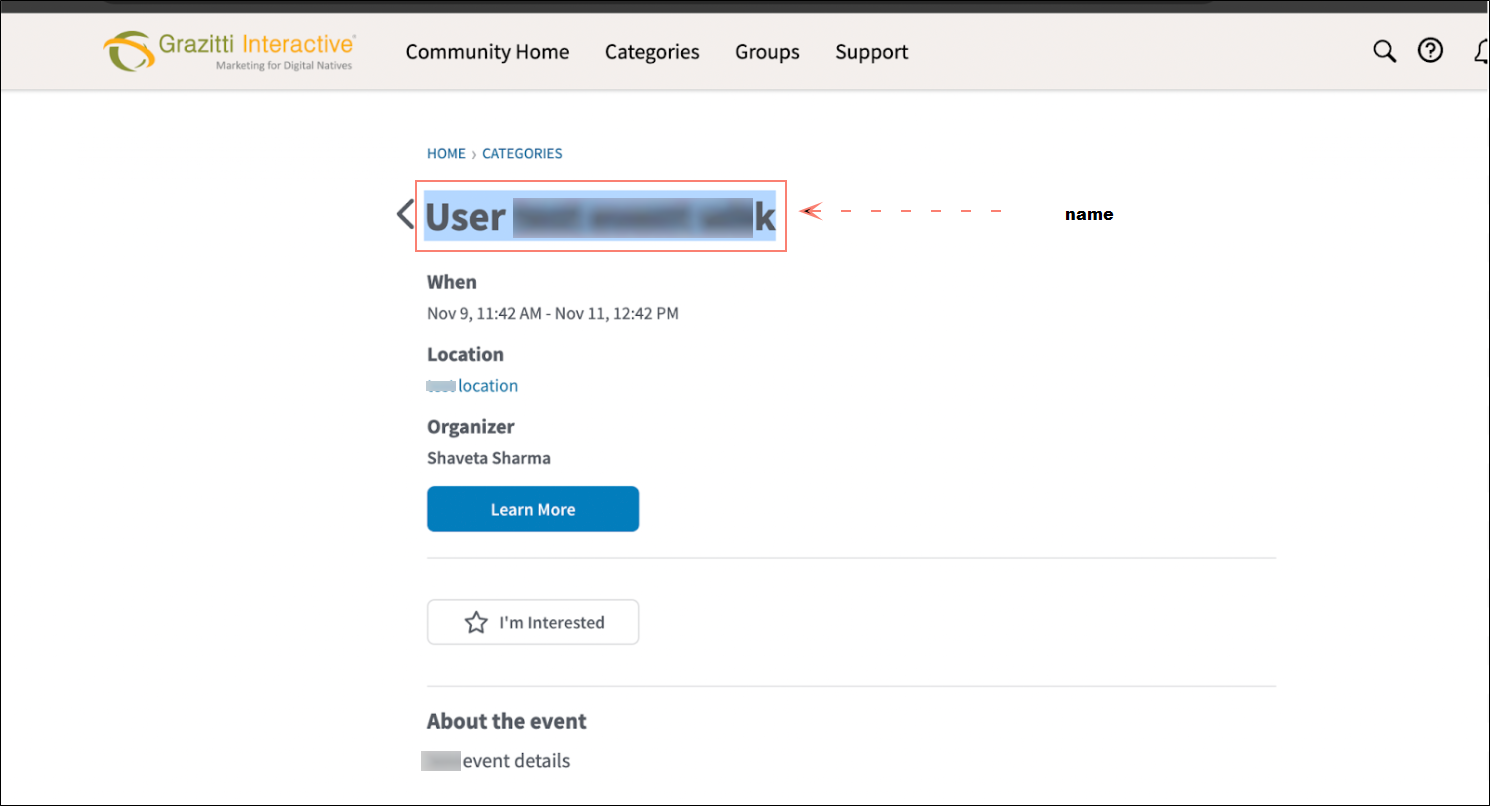Screen dimensions: 1490x806
Task: Open the event location link
Action: coord(473,386)
